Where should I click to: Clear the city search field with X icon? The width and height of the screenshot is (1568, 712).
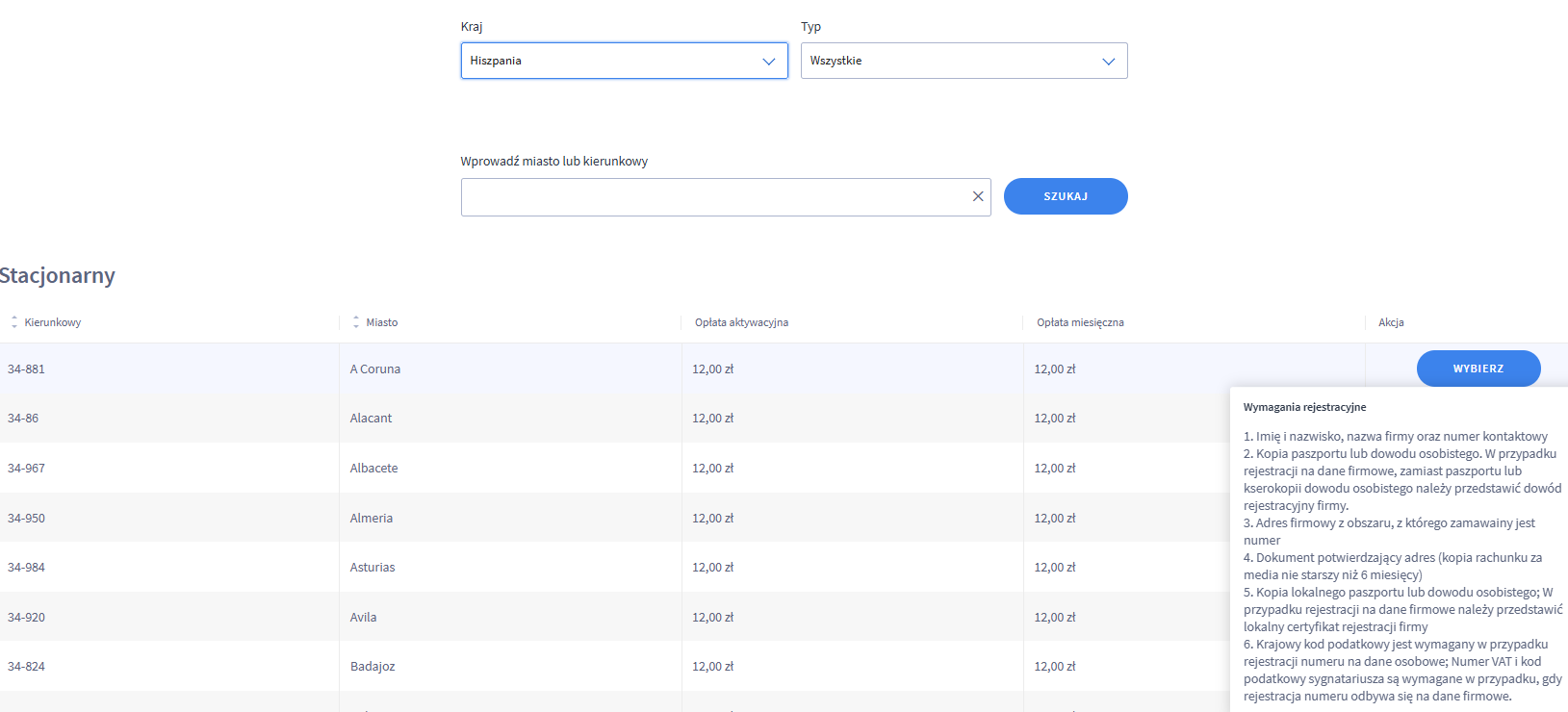tap(977, 196)
